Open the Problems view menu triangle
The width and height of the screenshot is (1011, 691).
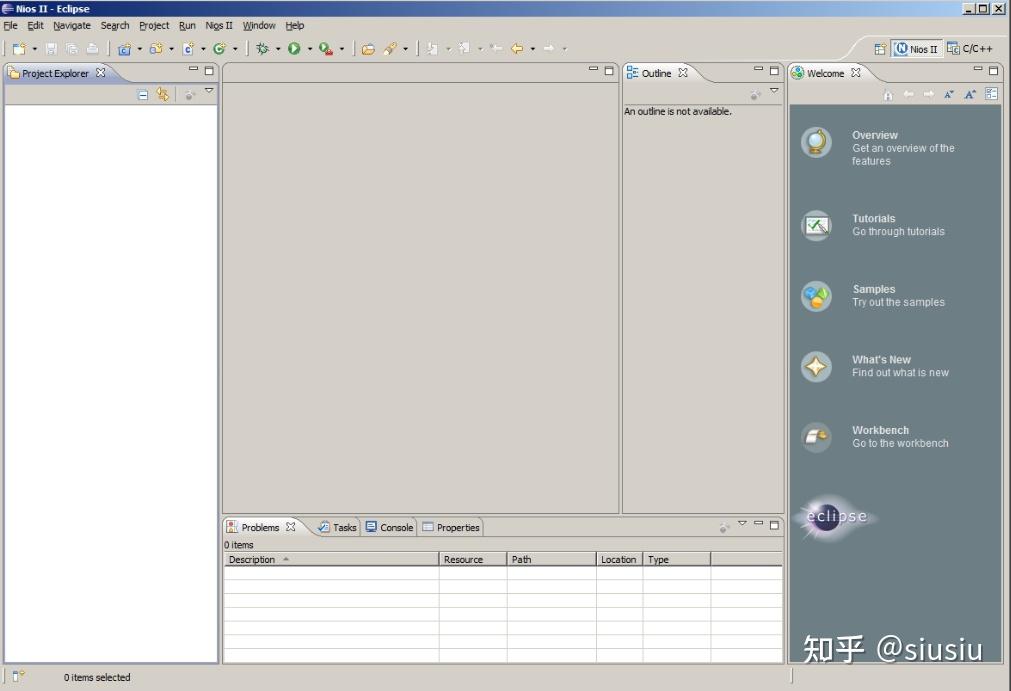point(742,523)
